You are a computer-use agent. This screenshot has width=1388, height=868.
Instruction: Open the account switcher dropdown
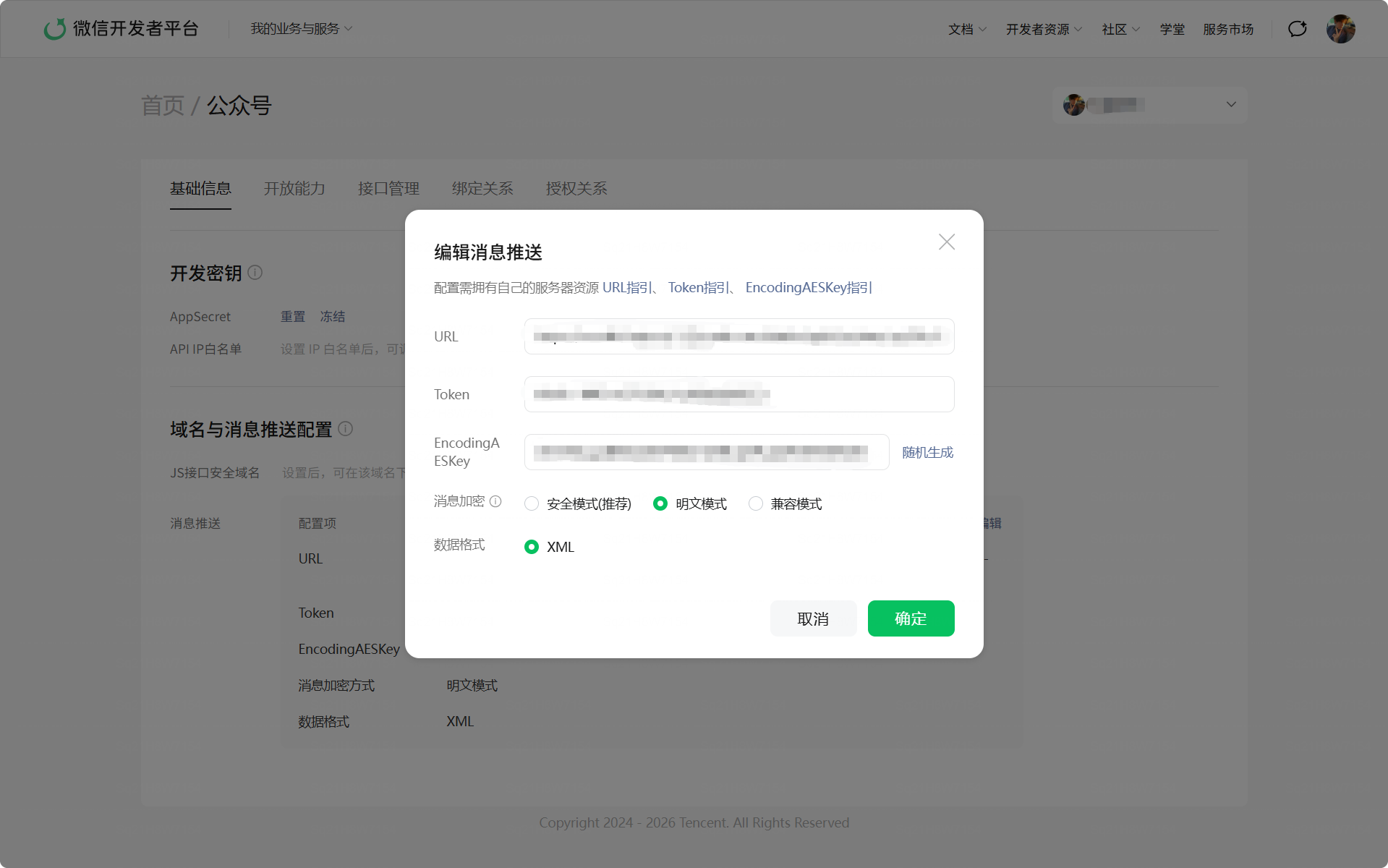1149,105
